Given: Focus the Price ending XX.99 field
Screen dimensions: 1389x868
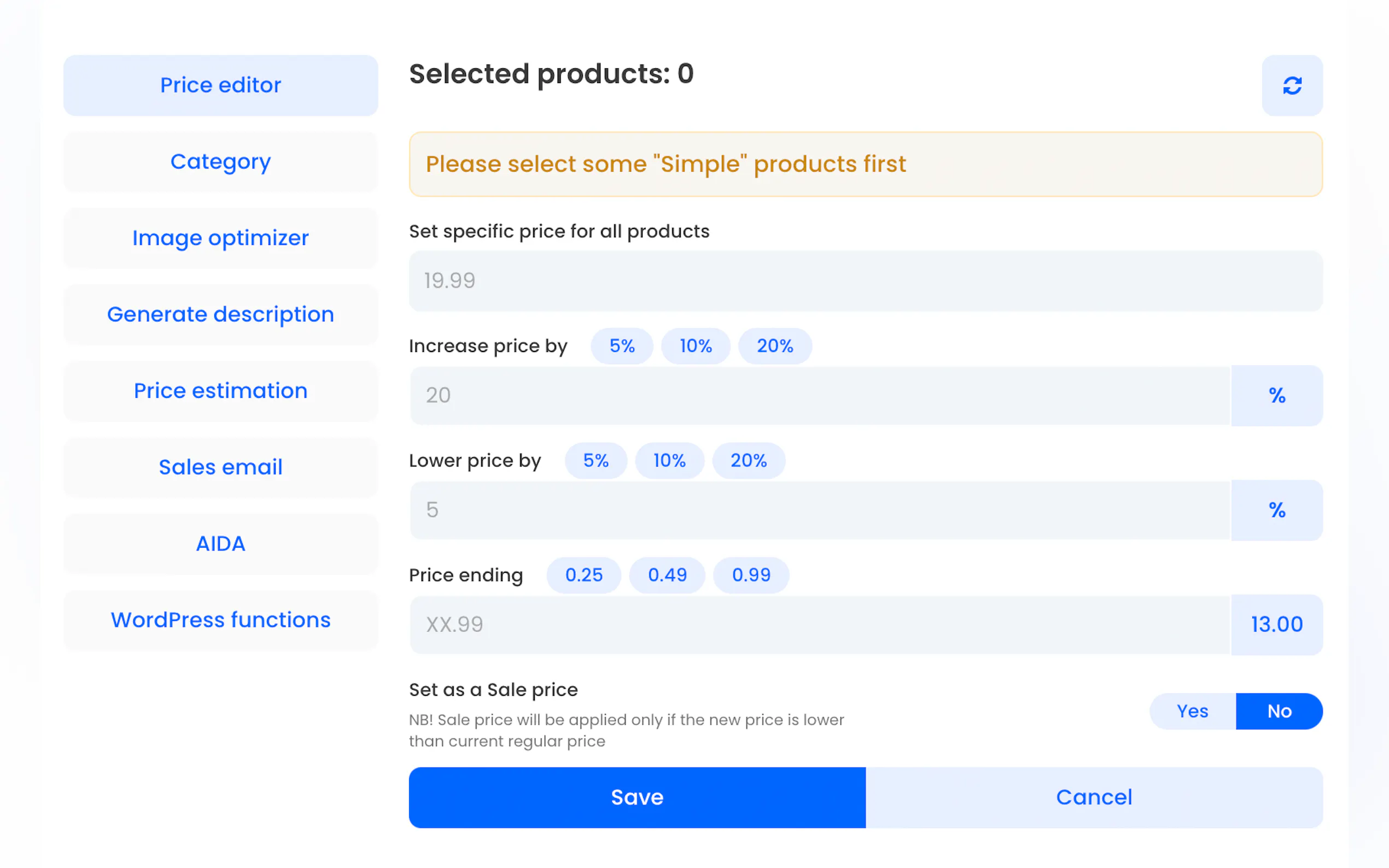Looking at the screenshot, I should pos(819,625).
